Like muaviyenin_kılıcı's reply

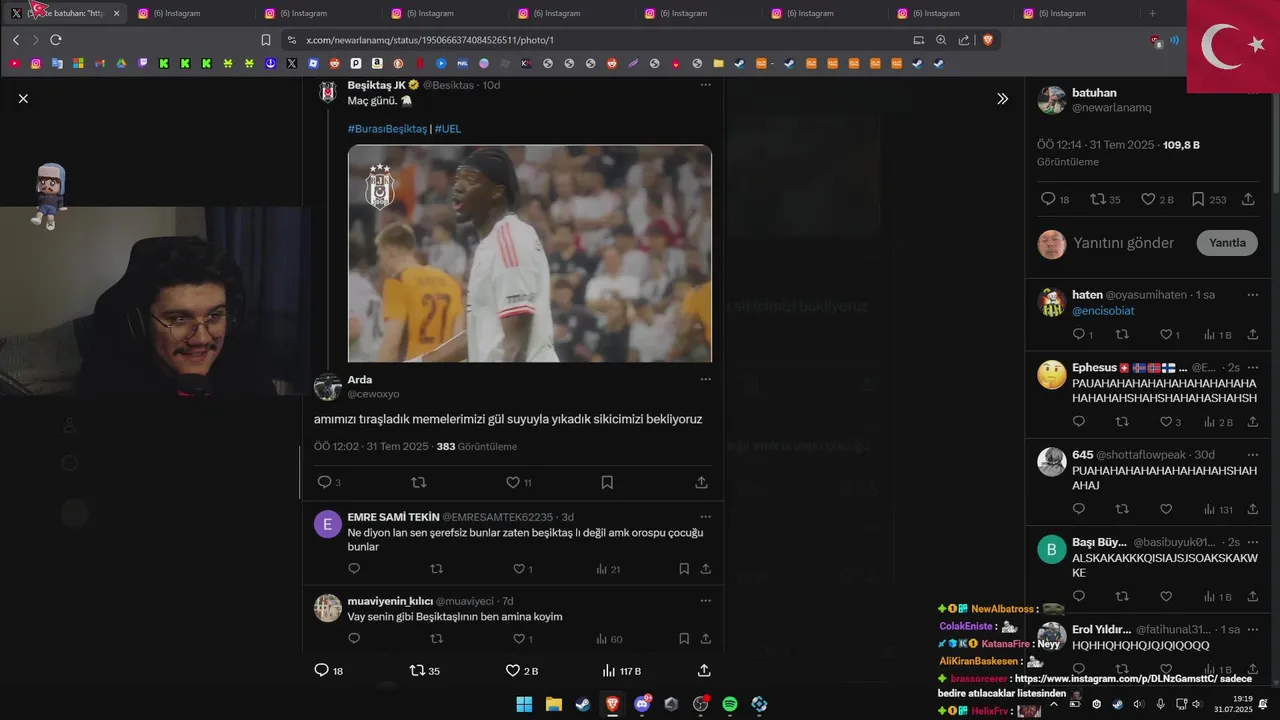coord(519,639)
